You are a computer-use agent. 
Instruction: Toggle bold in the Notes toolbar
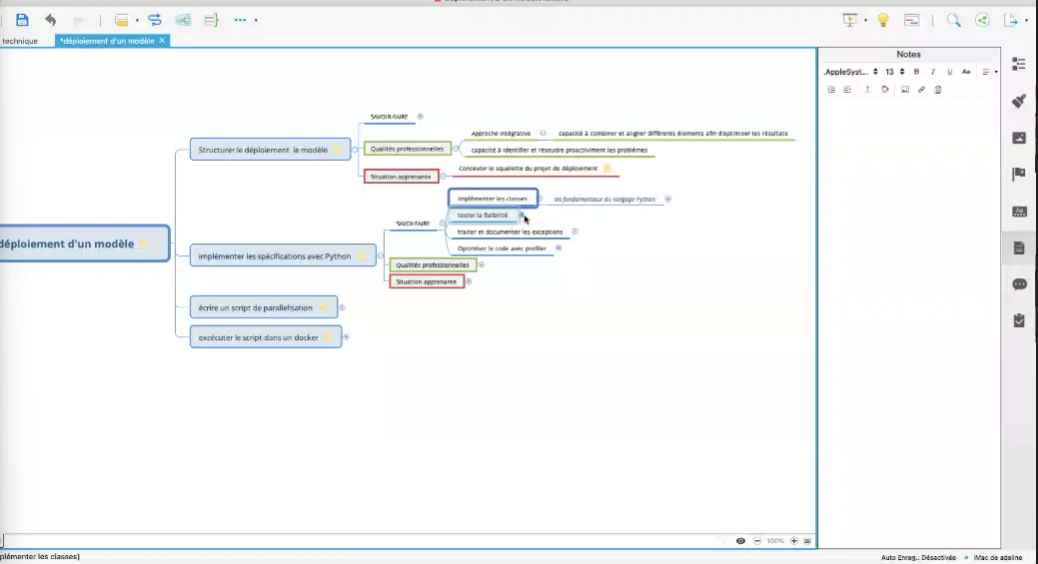916,72
